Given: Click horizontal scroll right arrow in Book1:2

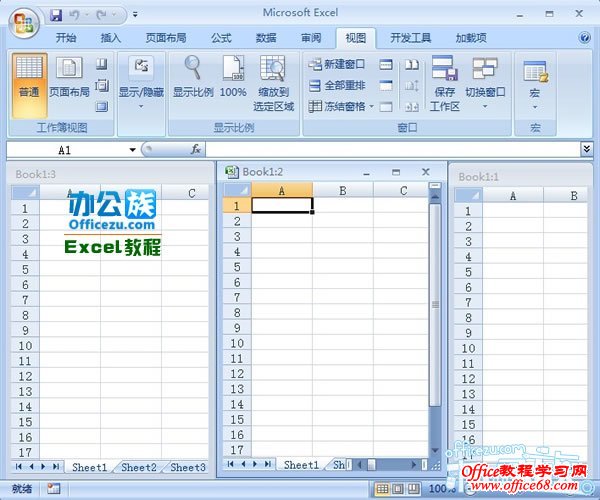Looking at the screenshot, I should coord(414,465).
